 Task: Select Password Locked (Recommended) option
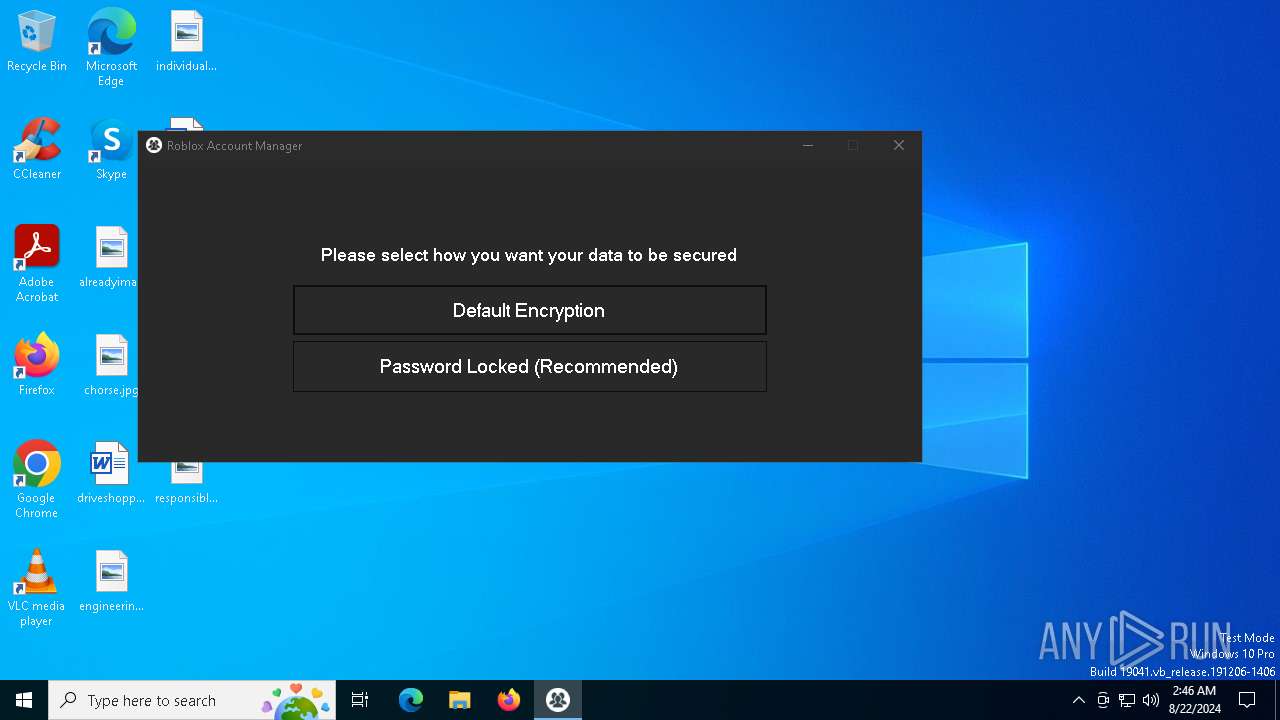click(x=529, y=366)
